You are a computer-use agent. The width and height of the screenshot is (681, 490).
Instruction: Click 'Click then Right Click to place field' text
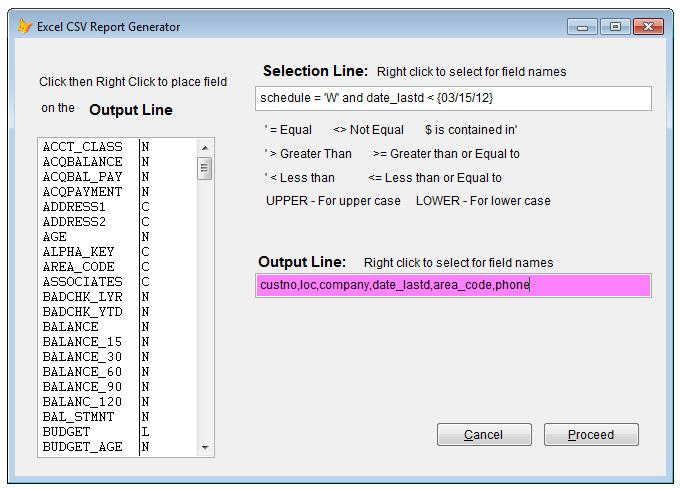[133, 82]
